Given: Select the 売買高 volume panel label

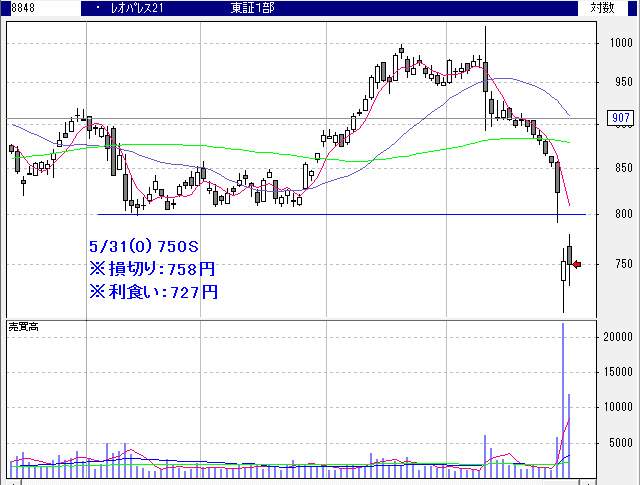Looking at the screenshot, I should coord(23,327).
